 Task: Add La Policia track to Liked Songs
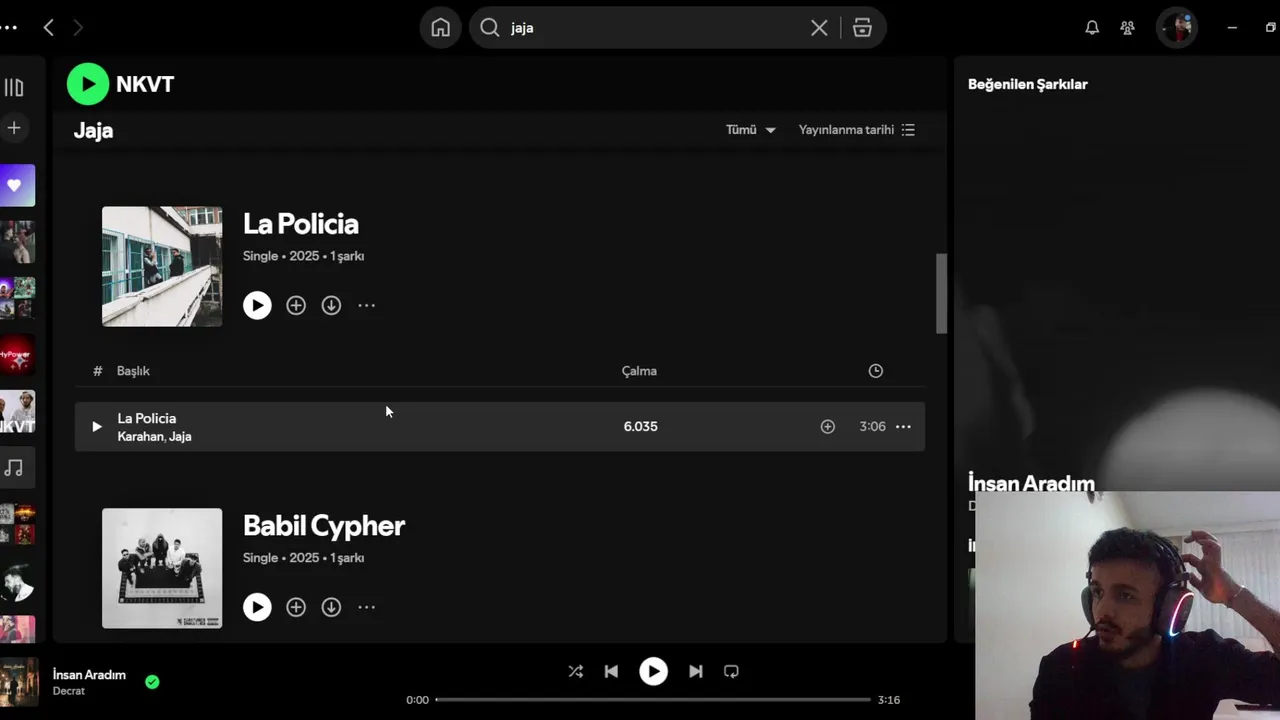click(828, 426)
